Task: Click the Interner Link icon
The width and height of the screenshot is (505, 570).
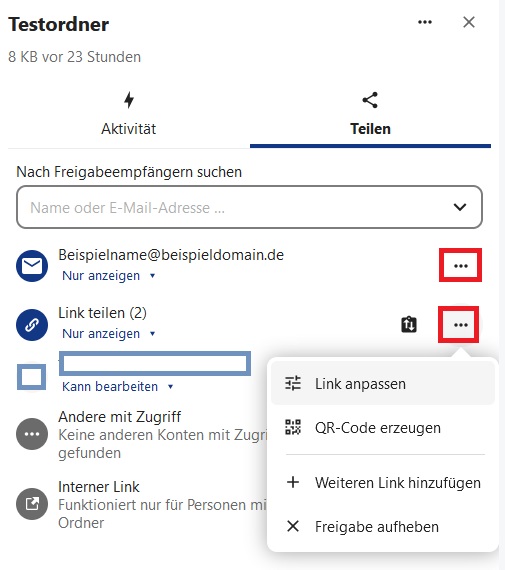Action: click(x=32, y=503)
